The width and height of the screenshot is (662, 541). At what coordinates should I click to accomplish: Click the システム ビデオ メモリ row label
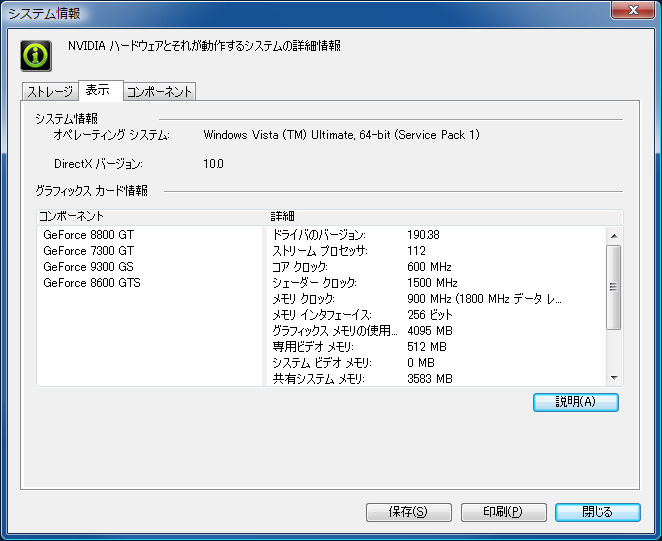[x=322, y=363]
